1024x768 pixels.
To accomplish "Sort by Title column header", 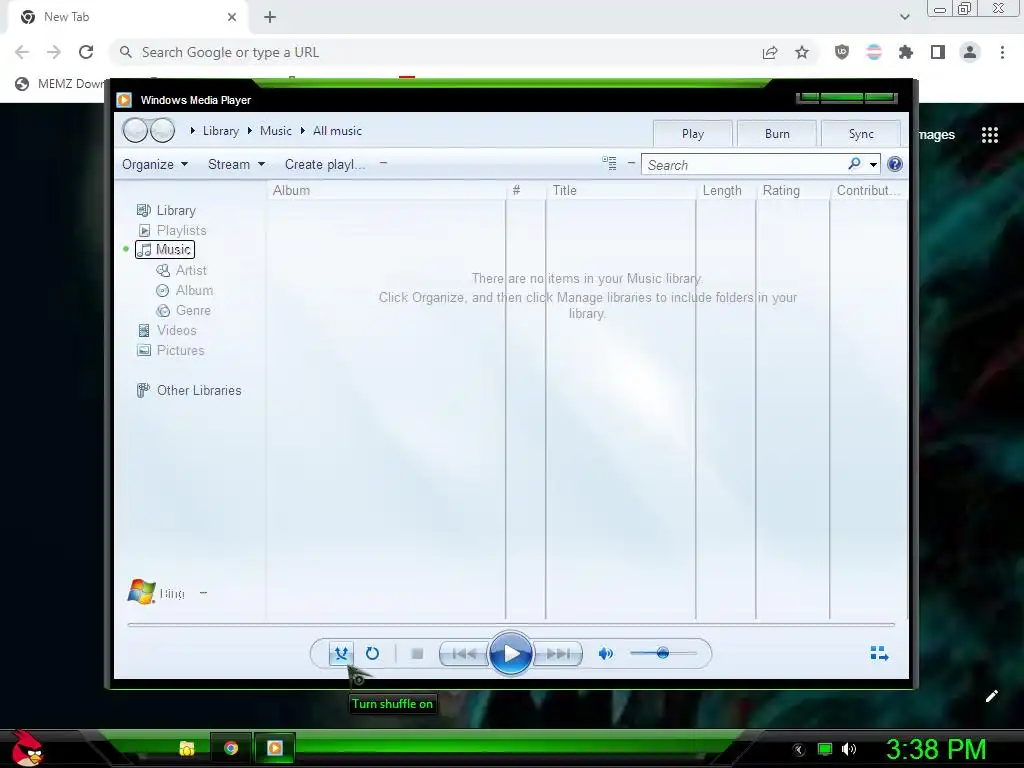I will point(620,191).
